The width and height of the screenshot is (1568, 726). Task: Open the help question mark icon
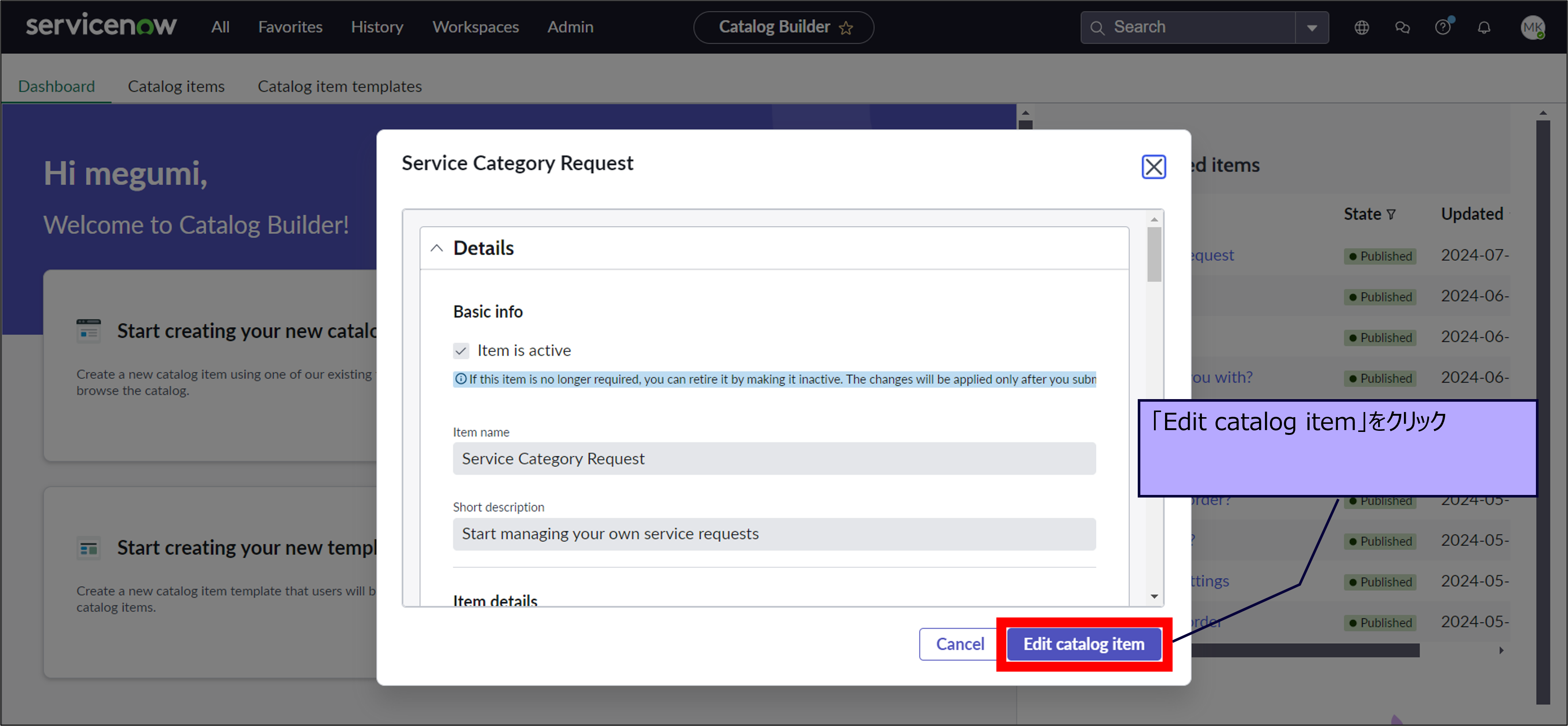tap(1442, 27)
